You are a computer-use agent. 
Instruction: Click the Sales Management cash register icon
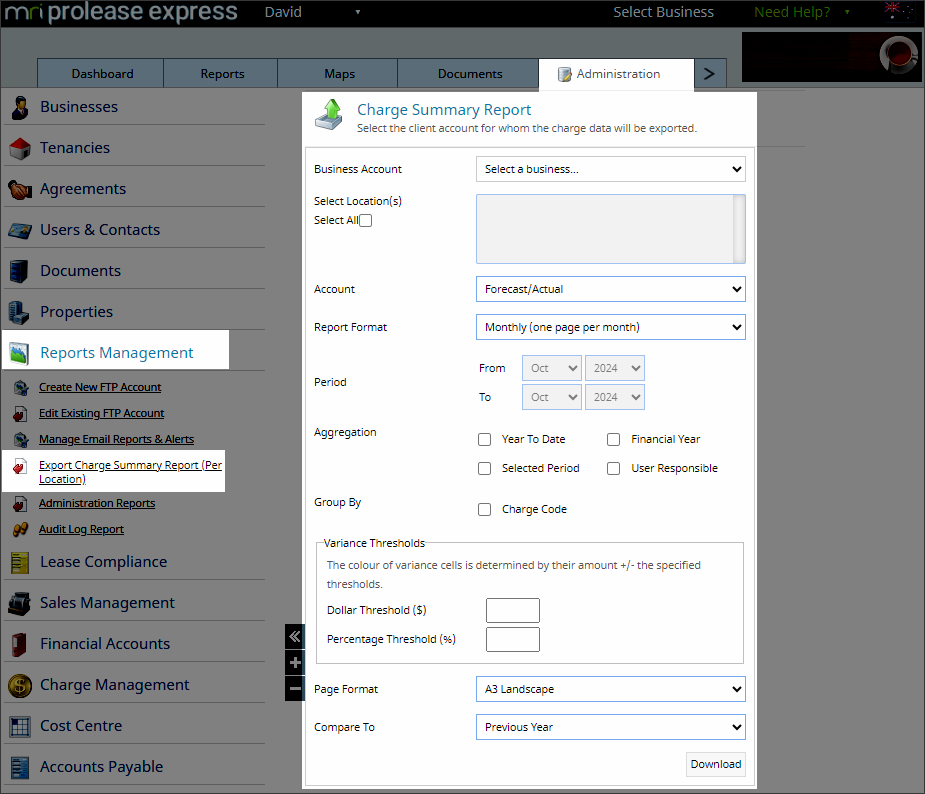(19, 603)
